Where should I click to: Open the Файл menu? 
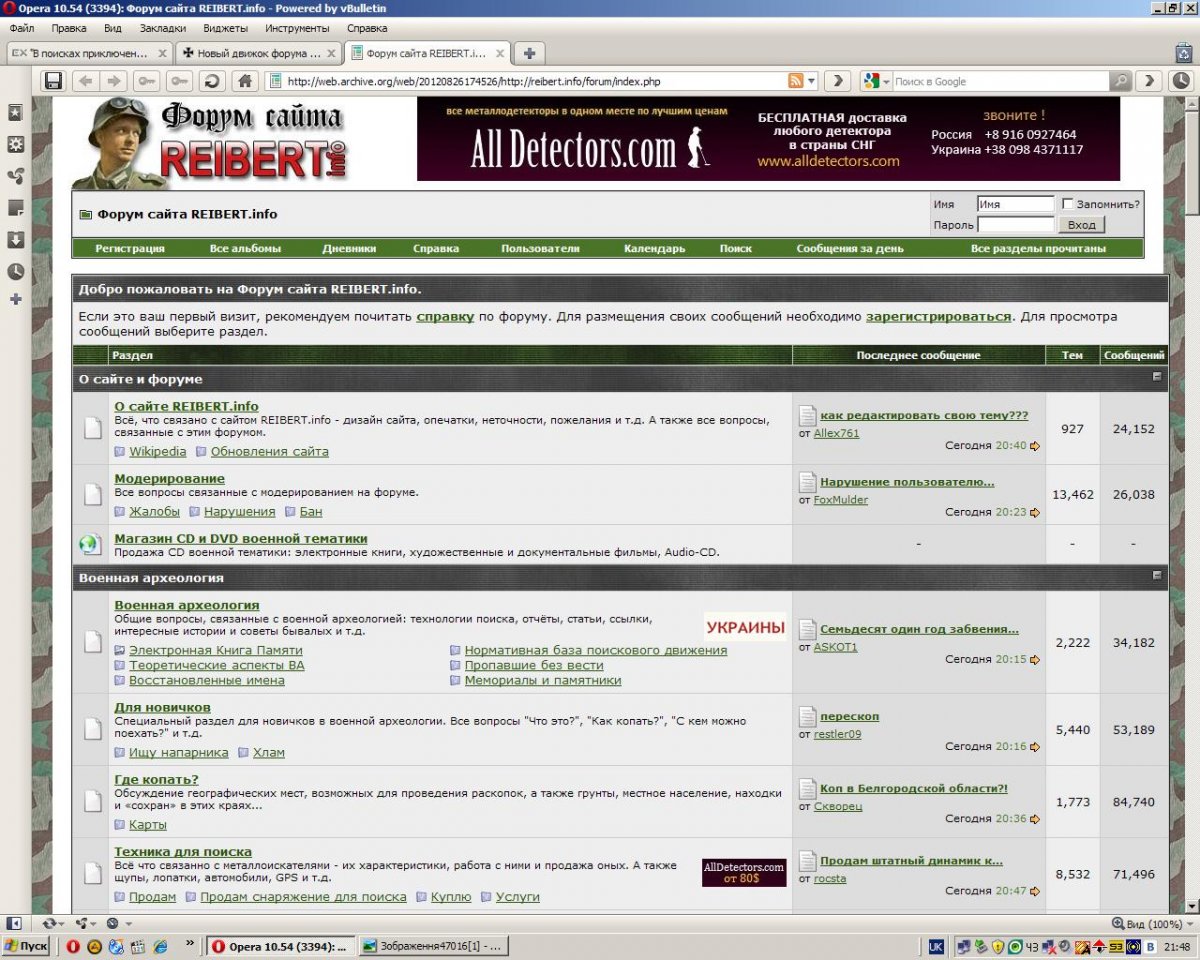point(22,28)
